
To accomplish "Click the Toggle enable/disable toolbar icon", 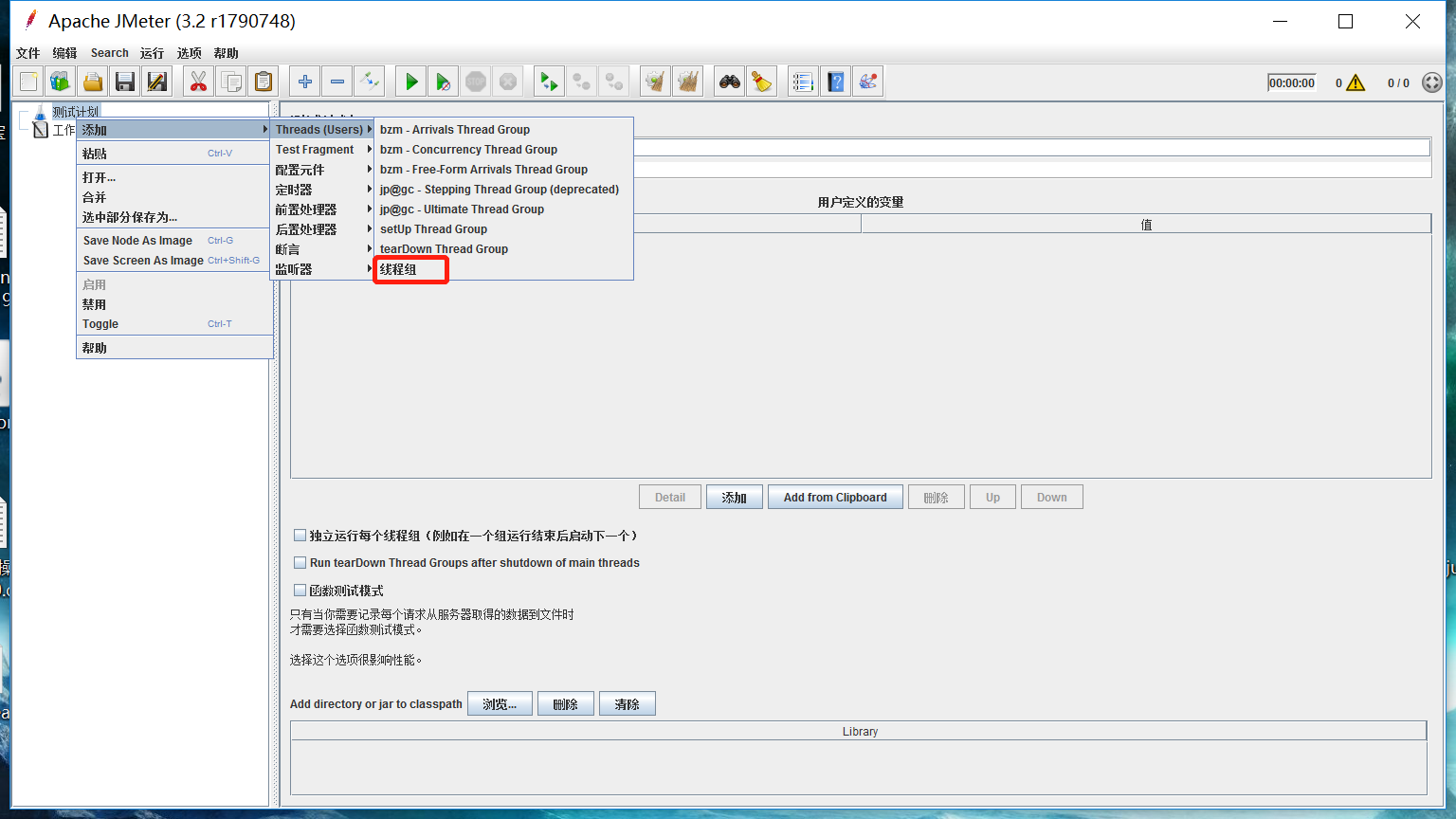I will [x=369, y=82].
